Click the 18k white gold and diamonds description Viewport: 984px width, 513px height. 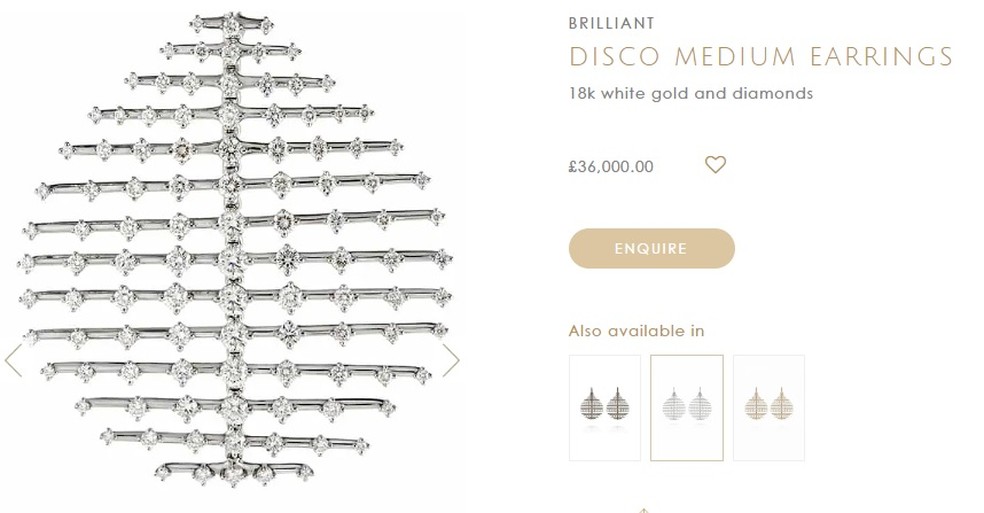(x=690, y=94)
